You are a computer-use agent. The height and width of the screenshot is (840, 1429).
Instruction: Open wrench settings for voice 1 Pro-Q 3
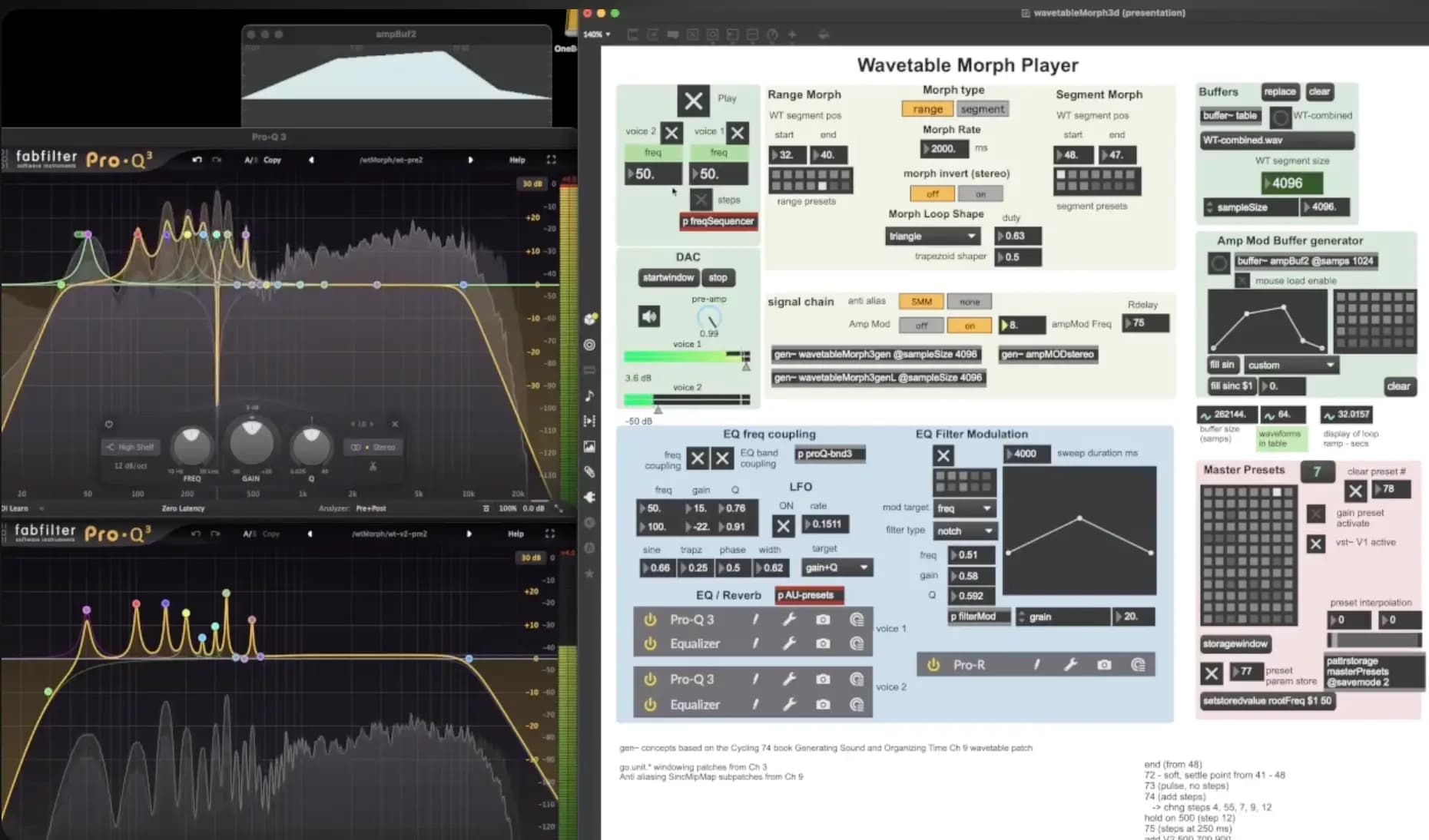click(789, 620)
